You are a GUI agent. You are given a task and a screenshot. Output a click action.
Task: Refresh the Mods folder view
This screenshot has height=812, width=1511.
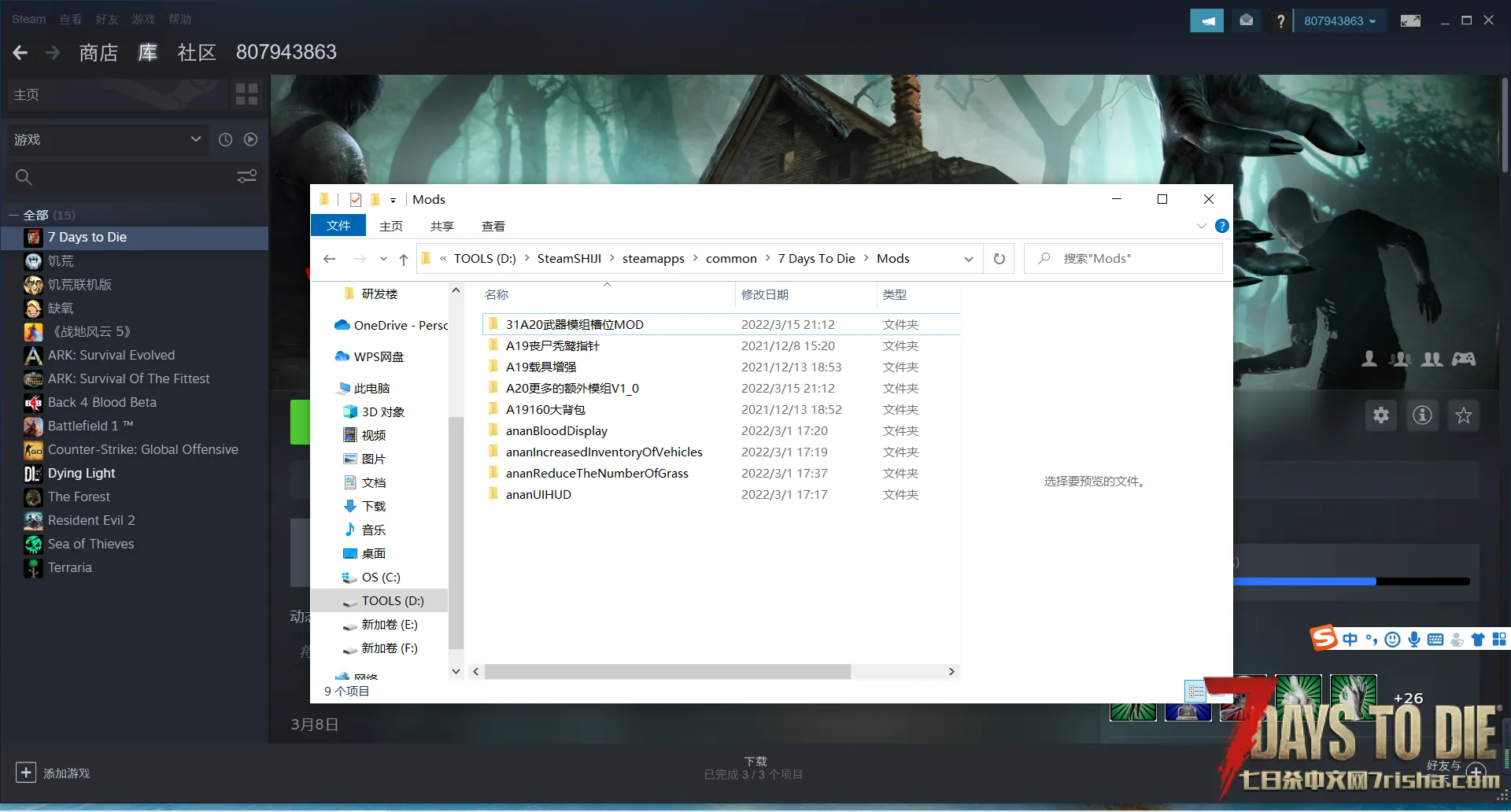click(x=999, y=259)
